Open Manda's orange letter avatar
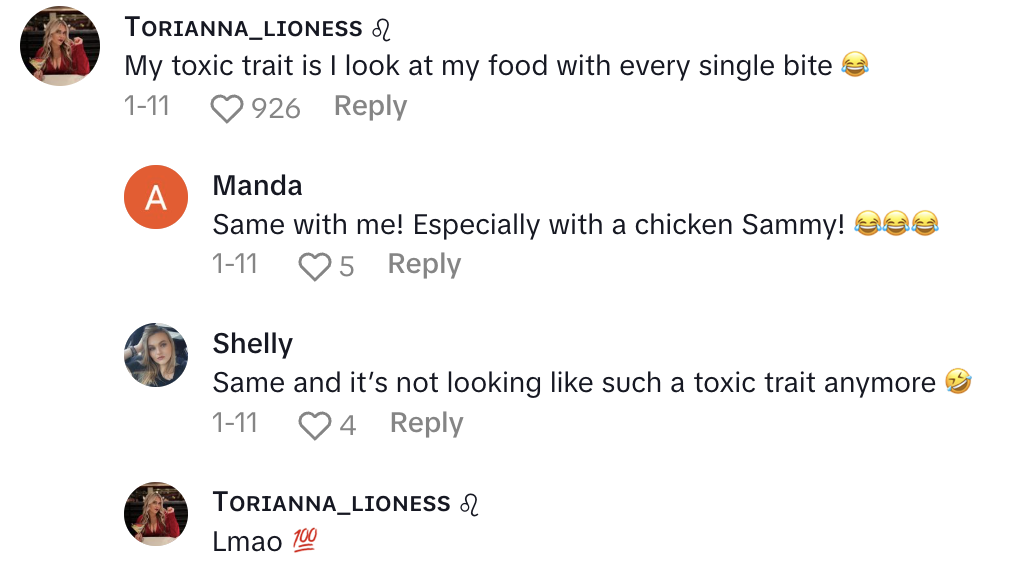 (155, 197)
